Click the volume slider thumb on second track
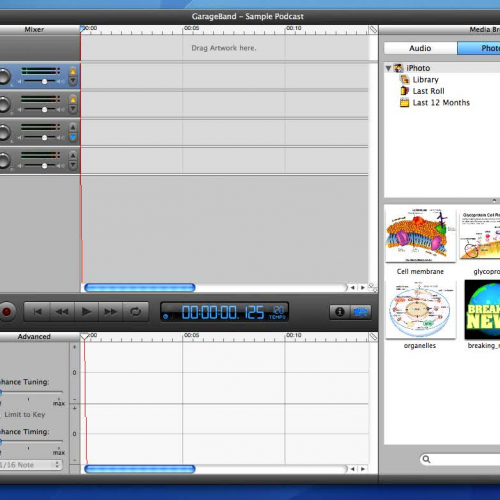The image size is (500, 500). tap(44, 110)
